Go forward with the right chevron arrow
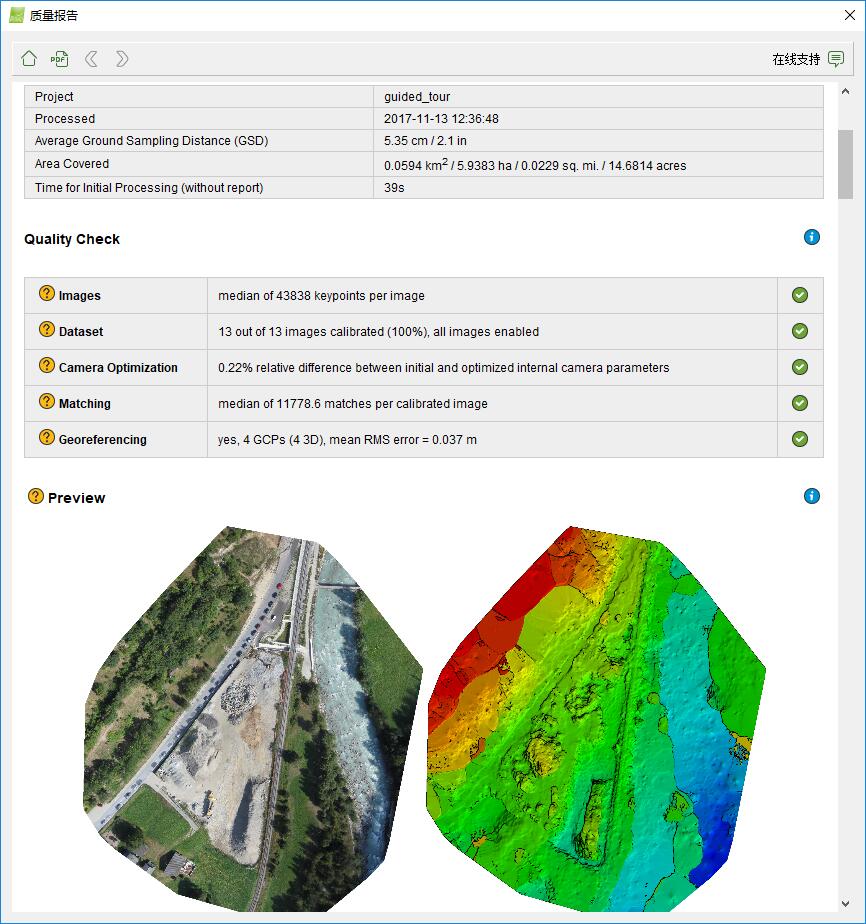Viewport: 866px width, 924px height. click(x=122, y=59)
